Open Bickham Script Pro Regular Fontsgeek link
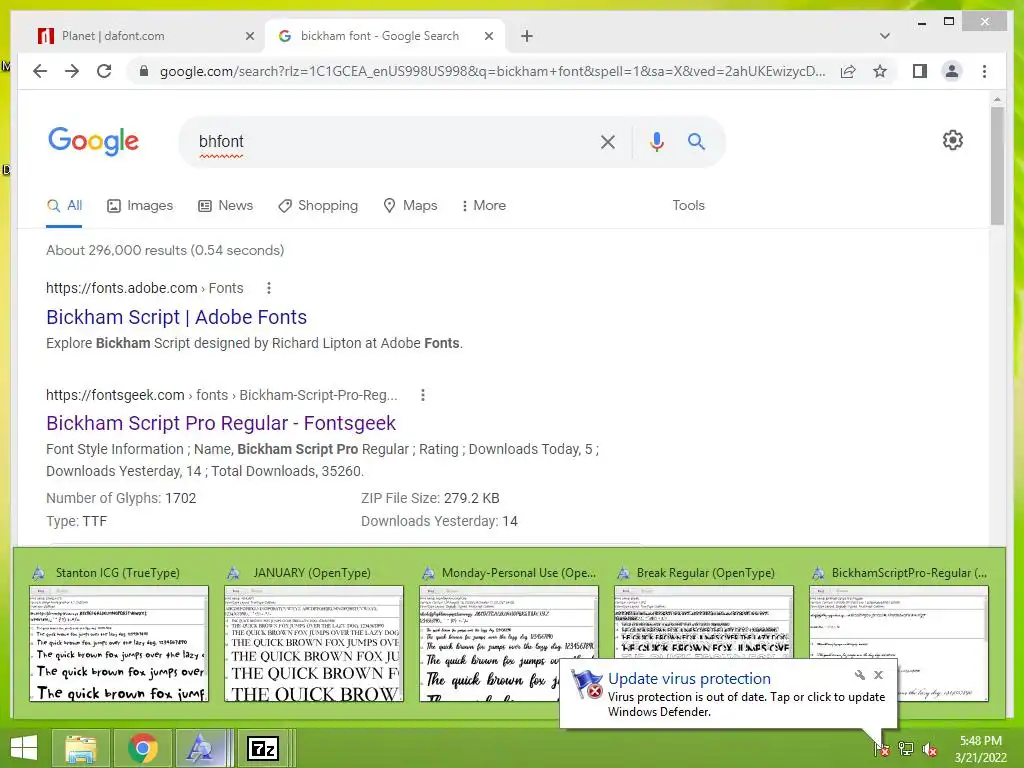Screen dimensions: 1024x768 pyautogui.click(x=221, y=423)
